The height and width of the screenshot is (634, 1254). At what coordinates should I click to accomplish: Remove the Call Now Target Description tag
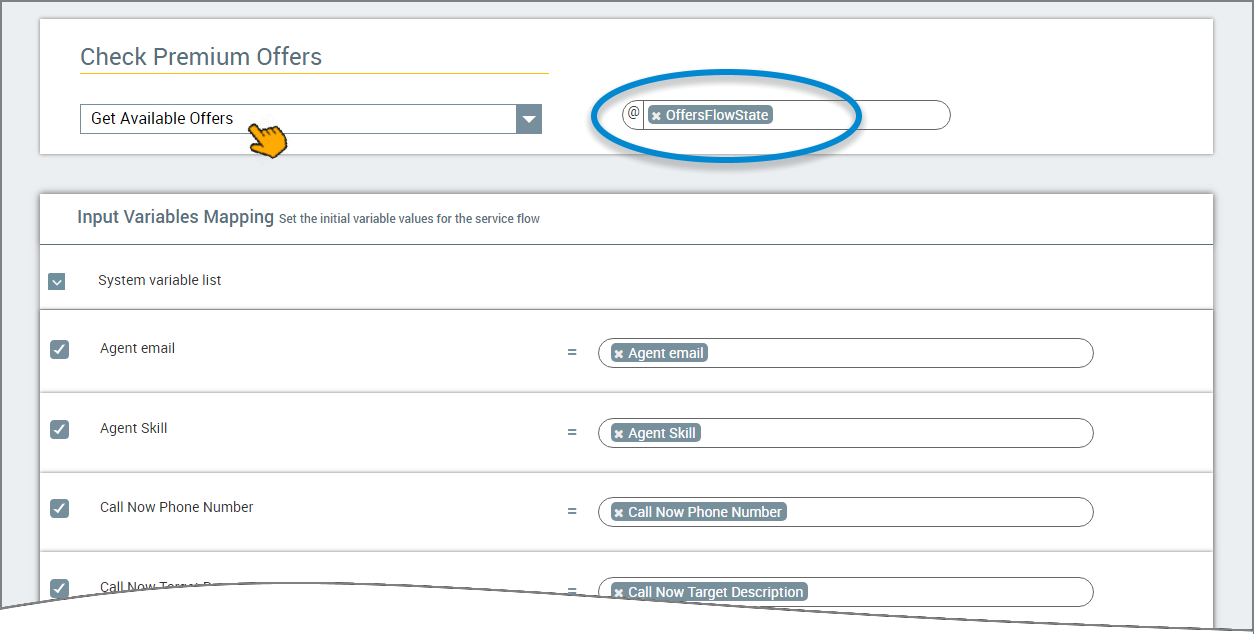coord(619,593)
